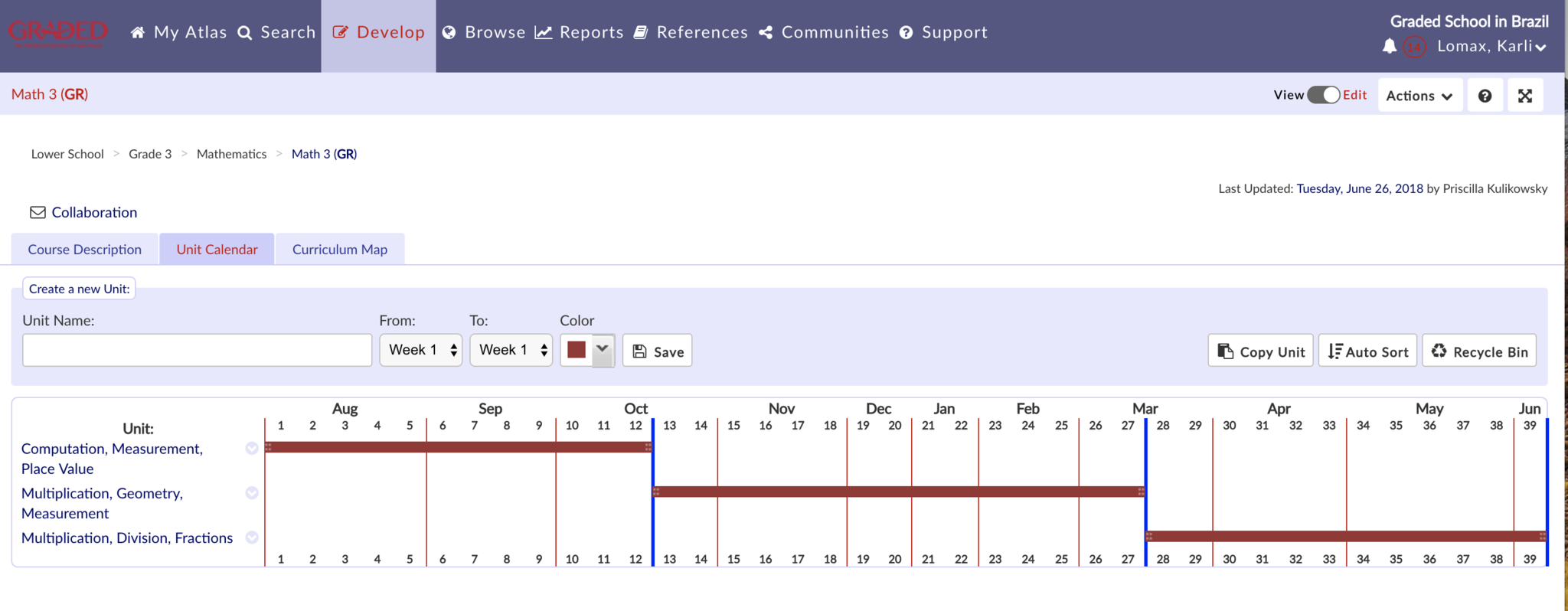The height and width of the screenshot is (611, 1568).
Task: Click the Collaboration envelope icon
Action: click(x=38, y=212)
